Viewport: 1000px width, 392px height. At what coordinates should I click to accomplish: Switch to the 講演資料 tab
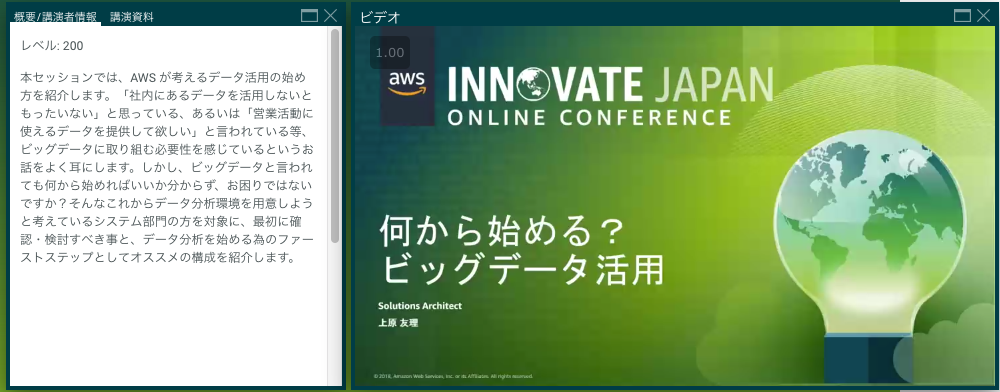pos(132,17)
